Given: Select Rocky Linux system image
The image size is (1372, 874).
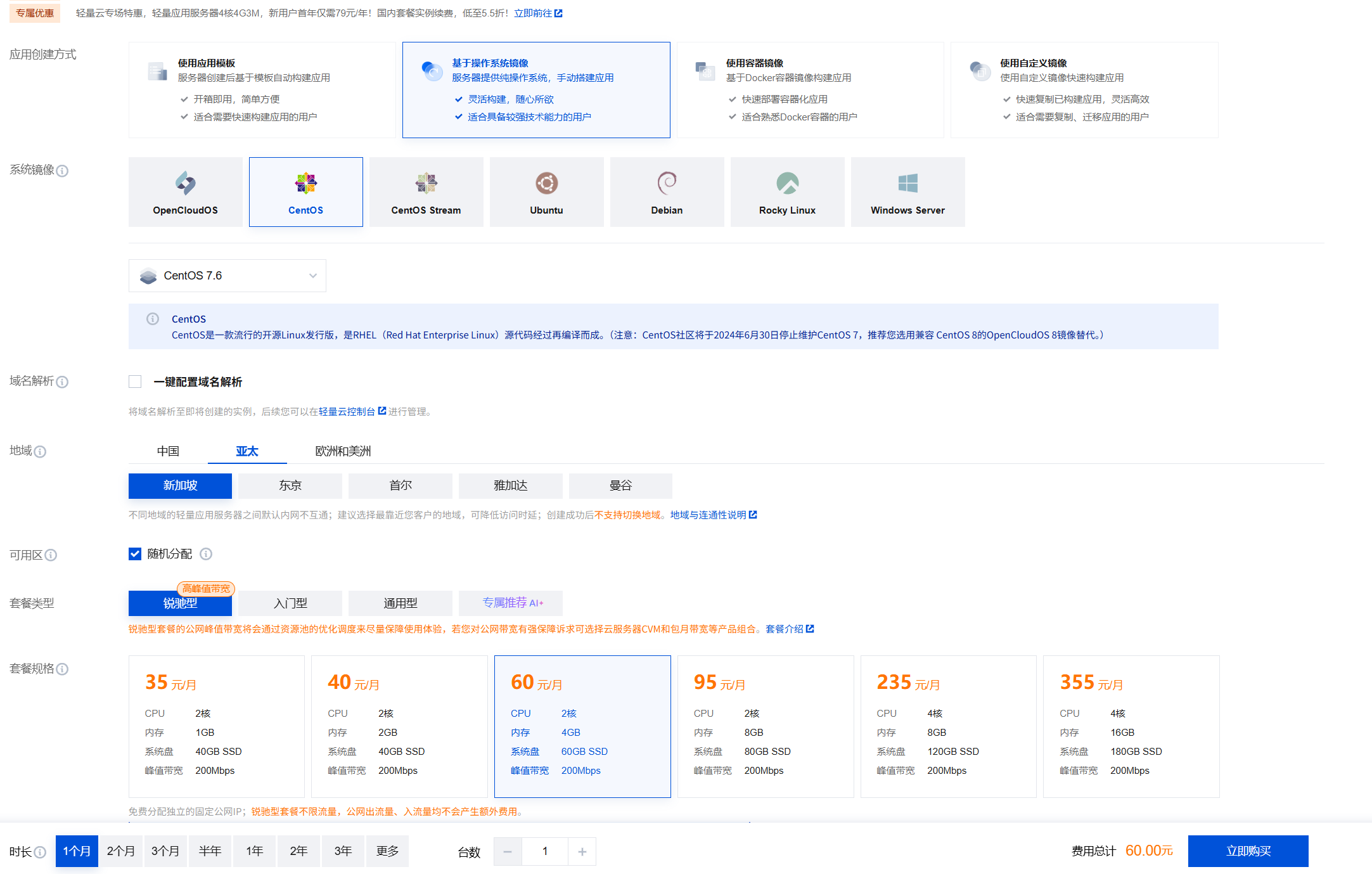Looking at the screenshot, I should pyautogui.click(x=787, y=191).
